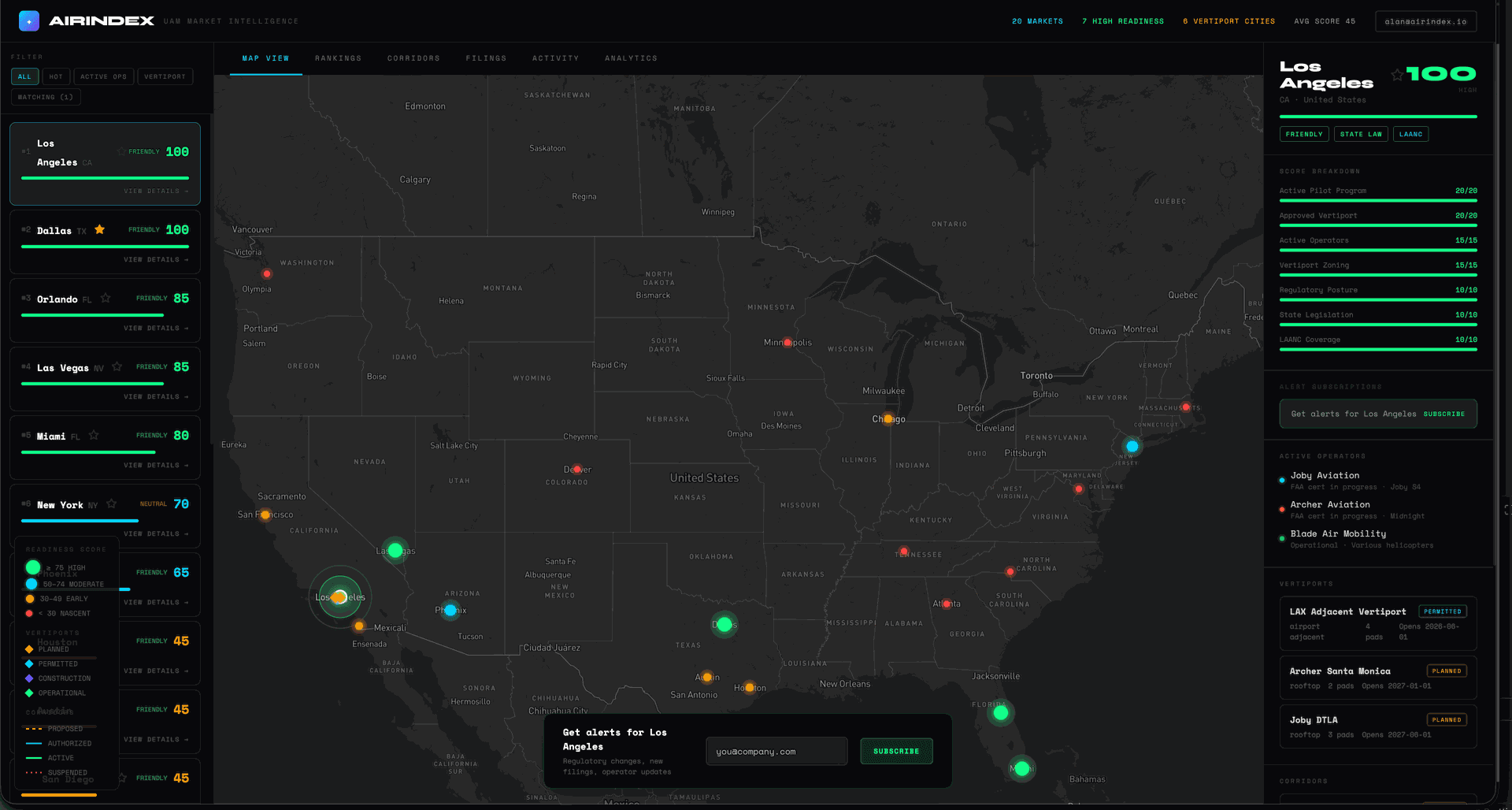This screenshot has height=810, width=1512.
Task: Select the blue Phoenix marker on the map
Action: (450, 609)
